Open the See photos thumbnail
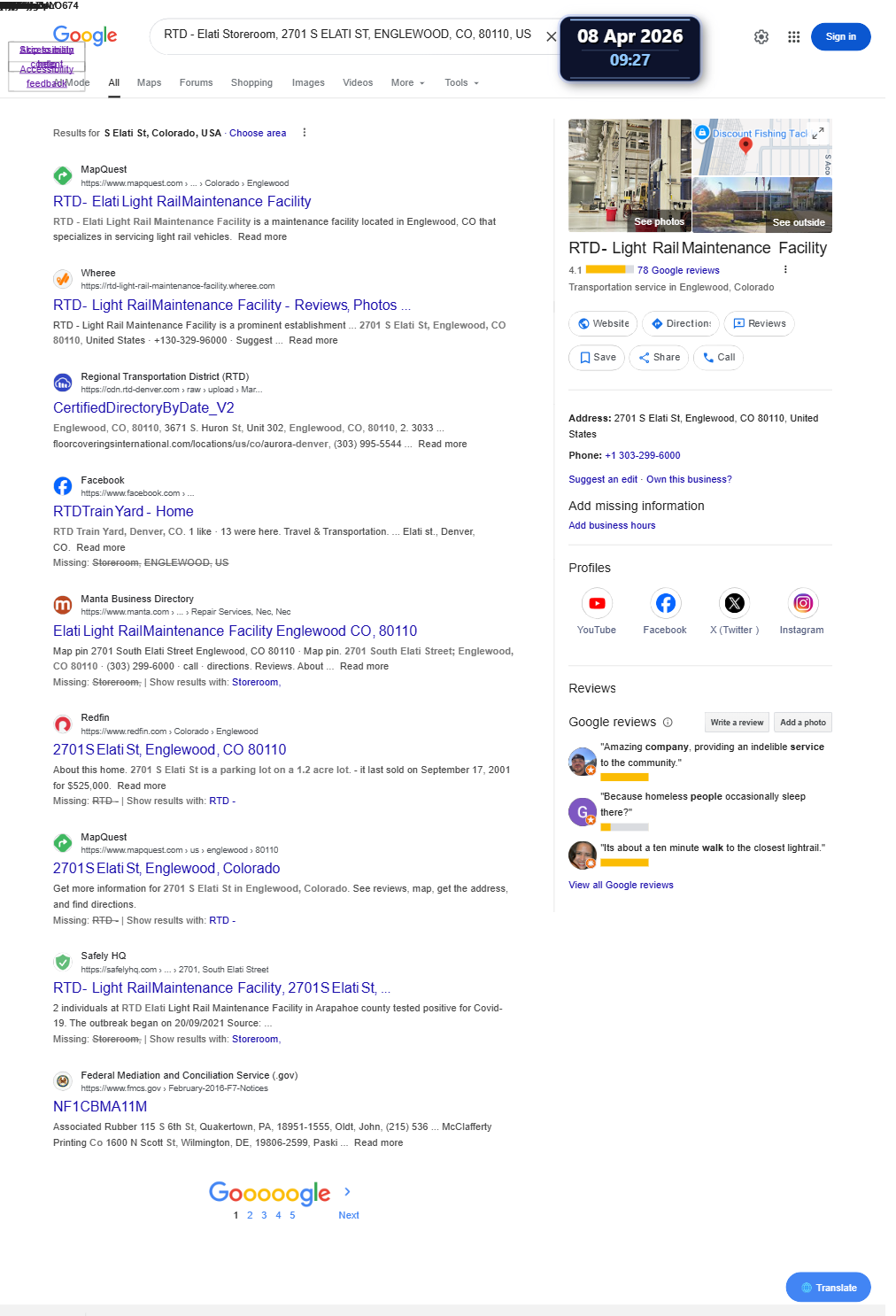The height and width of the screenshot is (1316, 896). (x=630, y=175)
